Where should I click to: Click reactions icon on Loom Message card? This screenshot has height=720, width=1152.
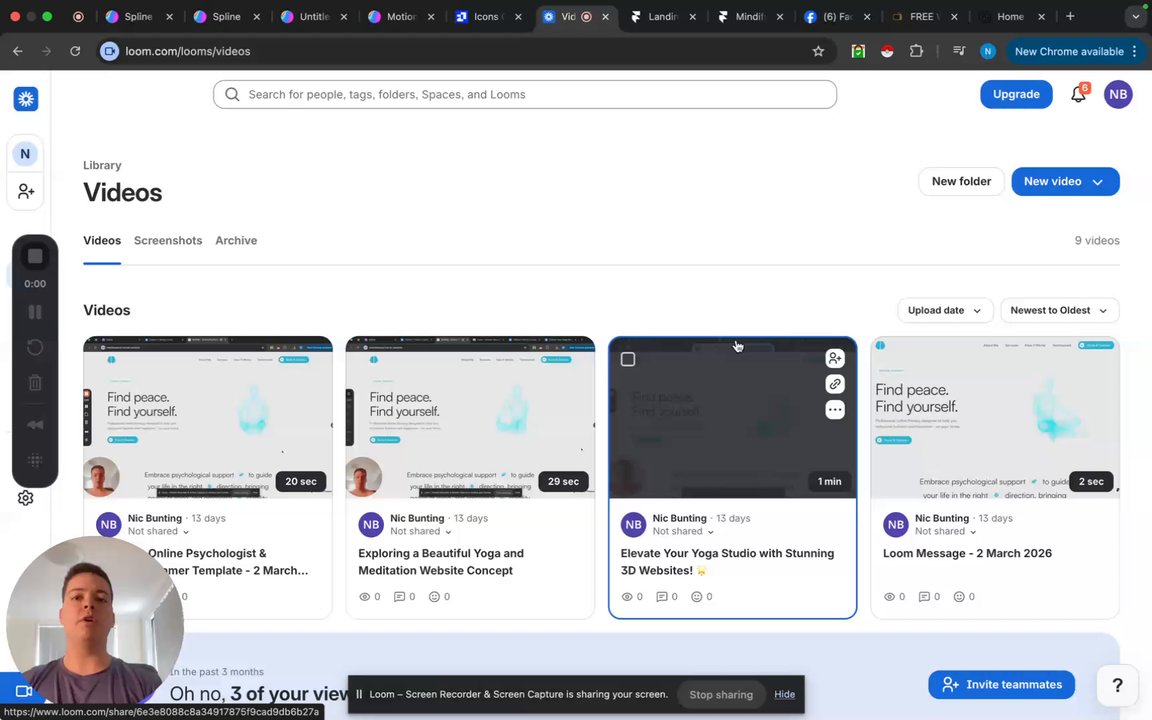(x=959, y=597)
